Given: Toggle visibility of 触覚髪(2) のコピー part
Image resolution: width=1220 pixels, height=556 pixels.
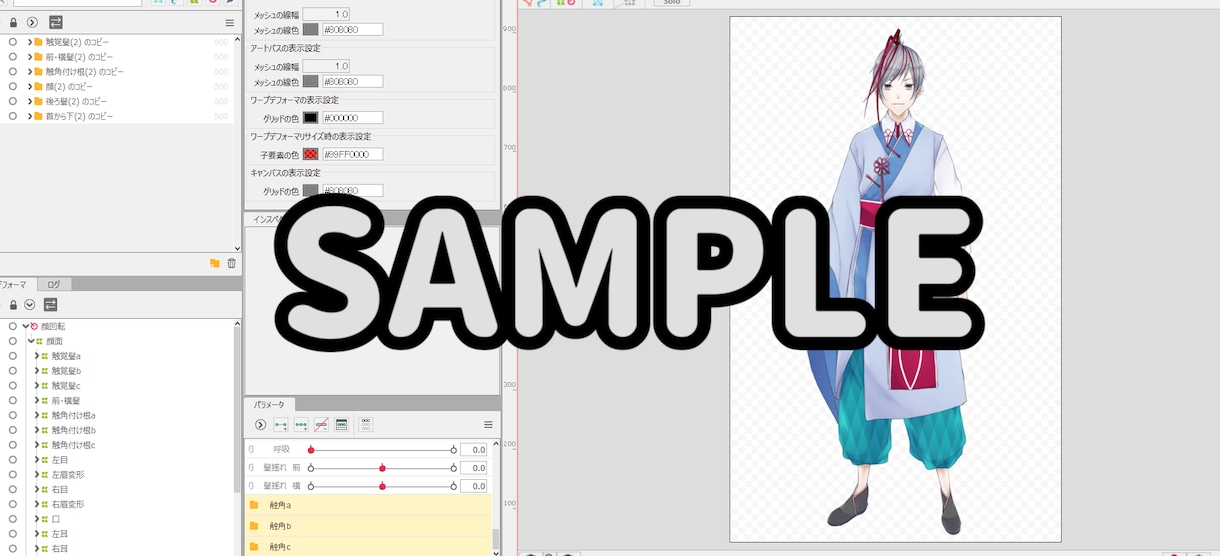Looking at the screenshot, I should click(x=12, y=42).
